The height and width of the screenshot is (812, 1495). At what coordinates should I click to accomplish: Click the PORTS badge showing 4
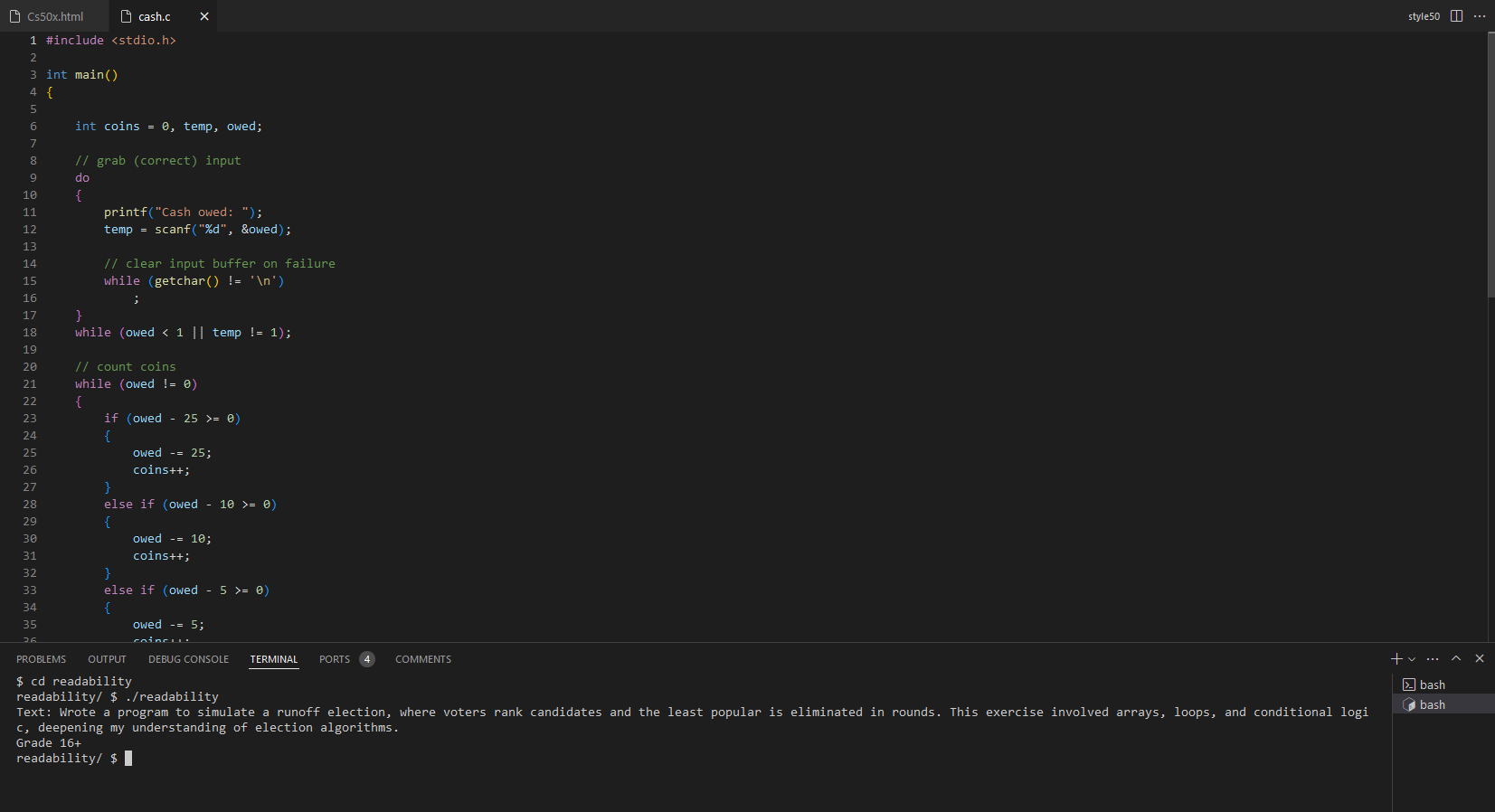pos(367,659)
